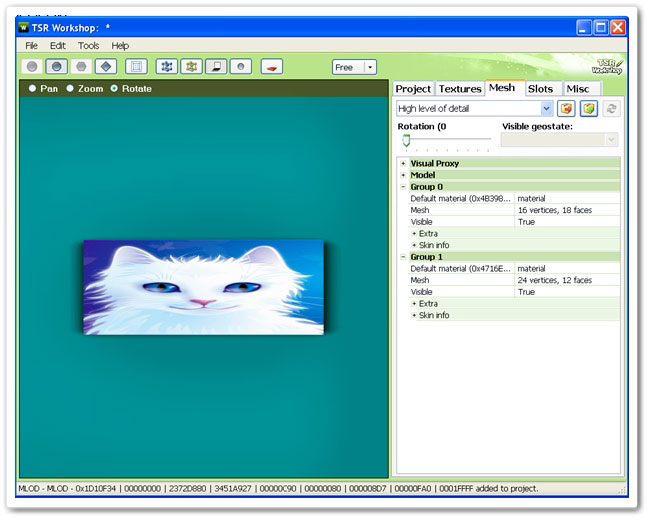Click the first mesh box icon beside detail dropdown
Screen dimensions: 650x520
tap(567, 108)
